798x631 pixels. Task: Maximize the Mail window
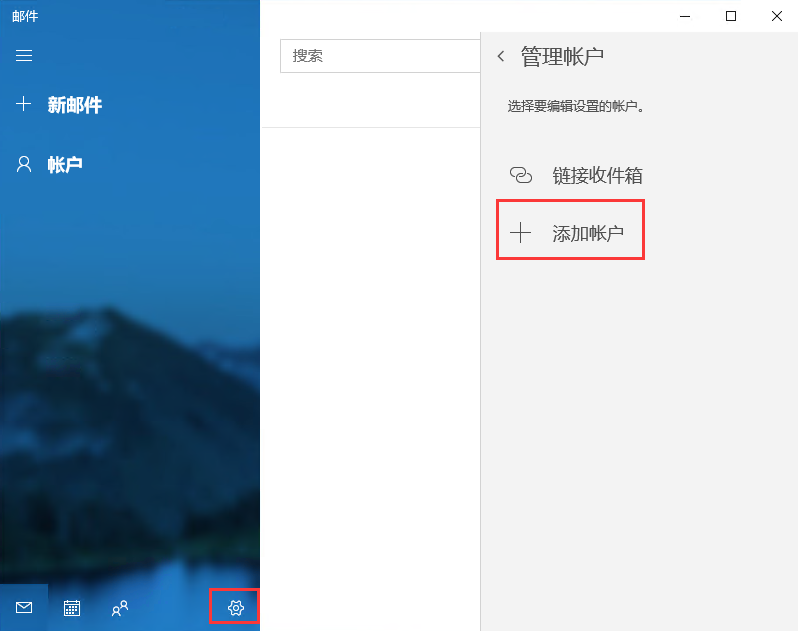click(731, 16)
